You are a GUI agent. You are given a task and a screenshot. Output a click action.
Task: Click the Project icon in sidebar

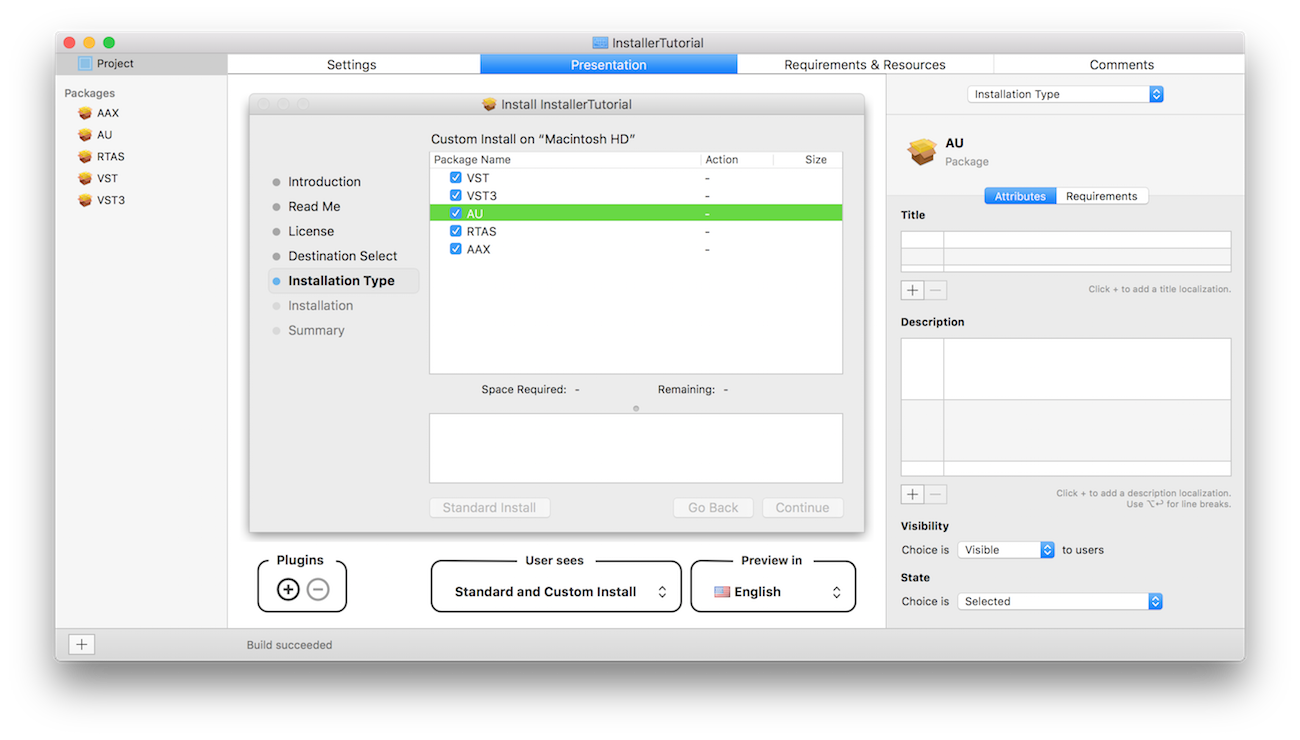[x=85, y=64]
